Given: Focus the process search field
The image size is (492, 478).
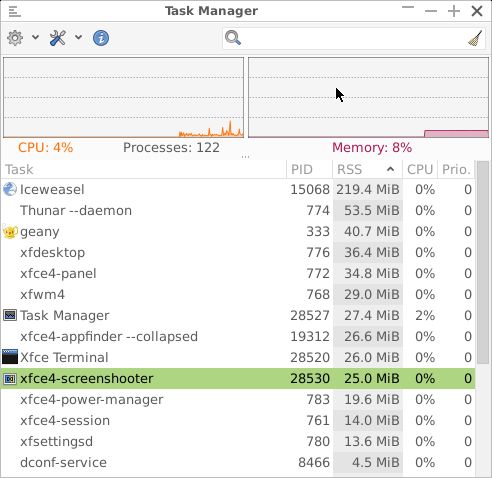Looking at the screenshot, I should click(353, 38).
